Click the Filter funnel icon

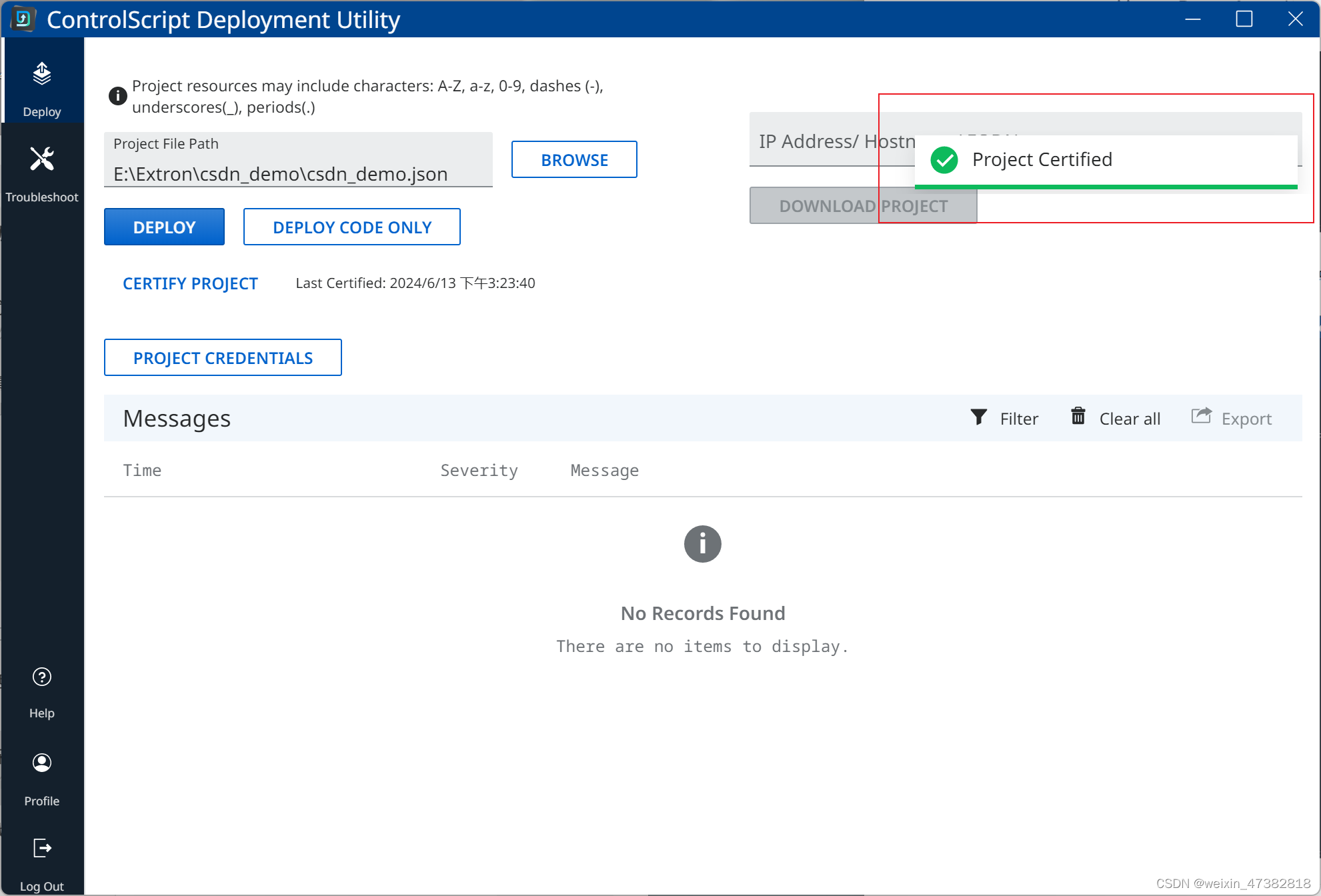978,417
